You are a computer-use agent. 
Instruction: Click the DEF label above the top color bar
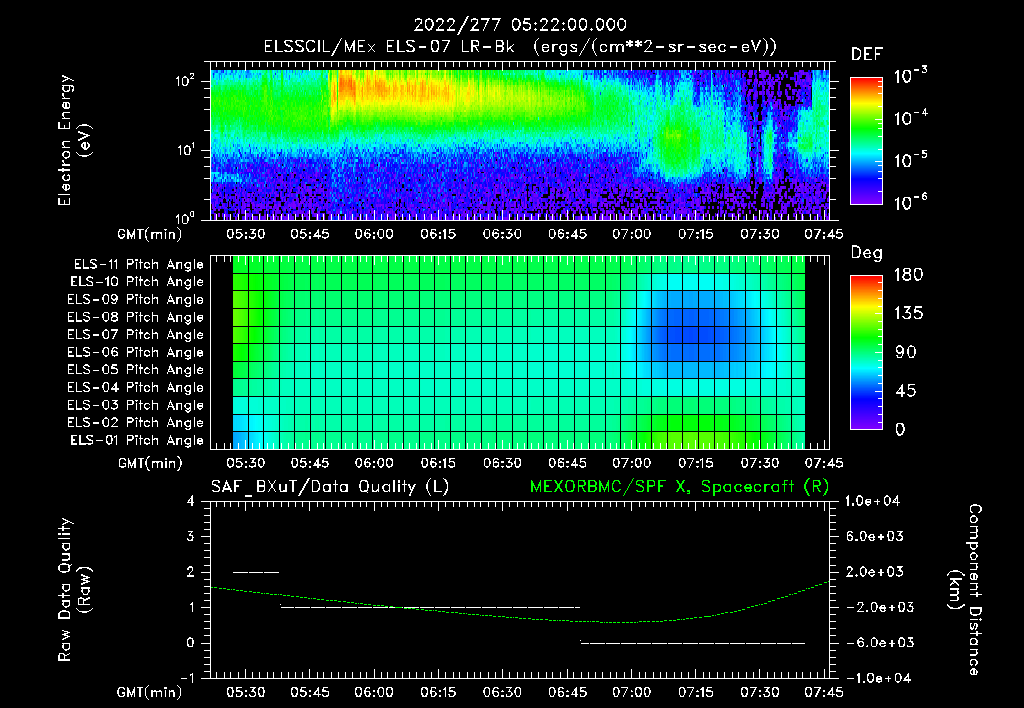point(867,55)
